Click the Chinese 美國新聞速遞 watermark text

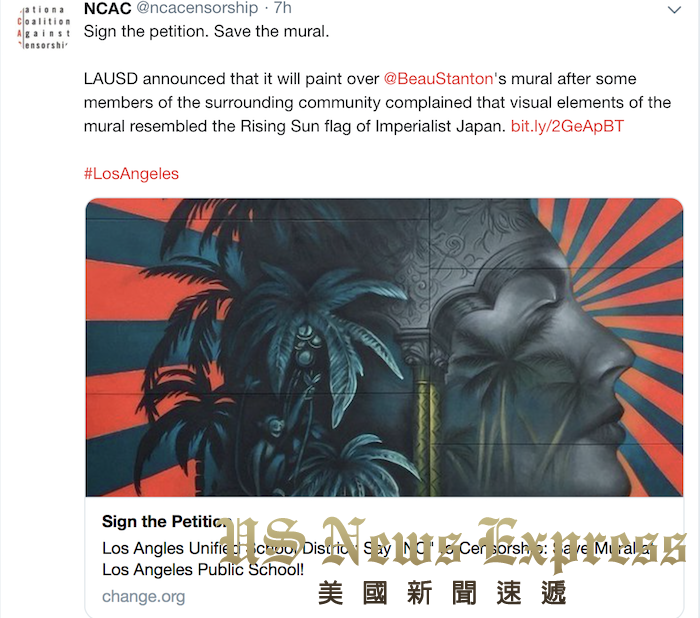[x=442, y=593]
